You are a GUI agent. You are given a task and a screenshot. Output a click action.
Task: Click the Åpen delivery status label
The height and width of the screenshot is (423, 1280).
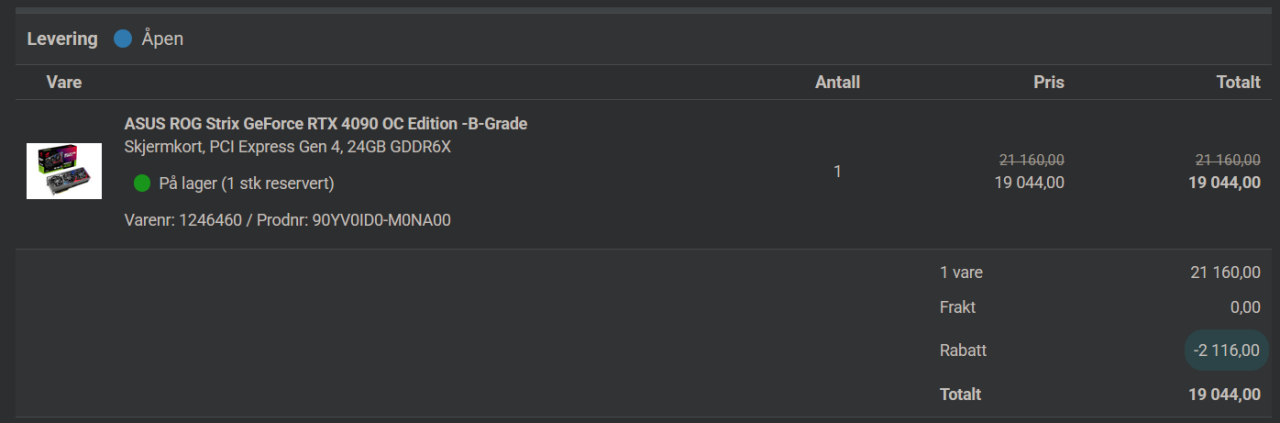pyautogui.click(x=163, y=39)
